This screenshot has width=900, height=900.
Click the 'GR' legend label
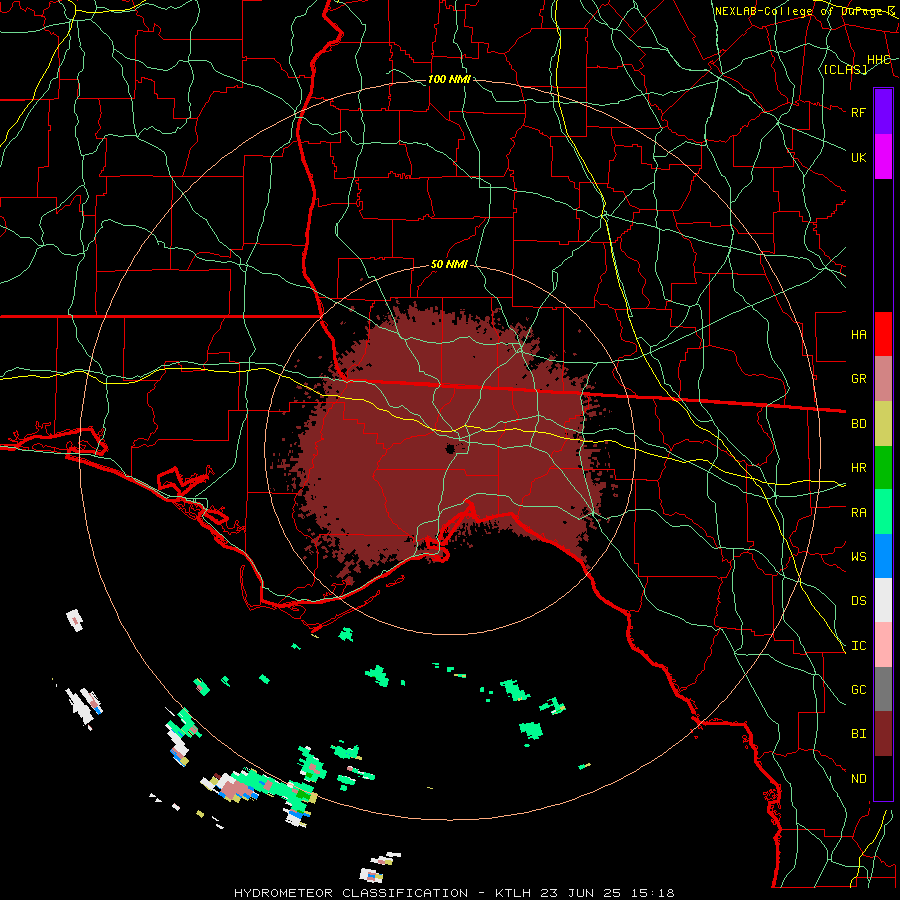click(858, 379)
